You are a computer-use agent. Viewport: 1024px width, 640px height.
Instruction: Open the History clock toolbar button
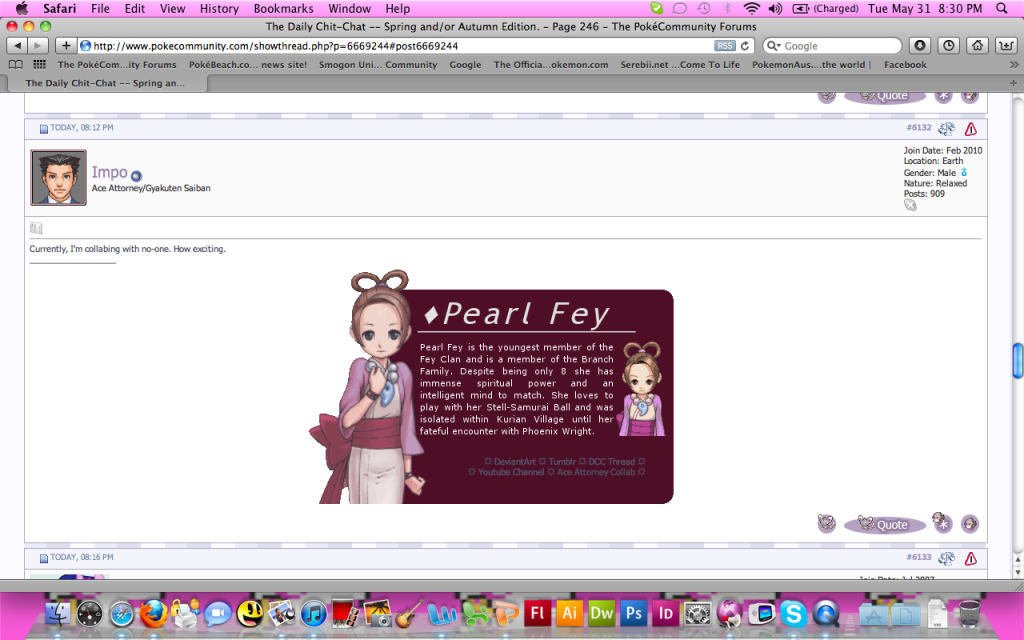[x=948, y=46]
